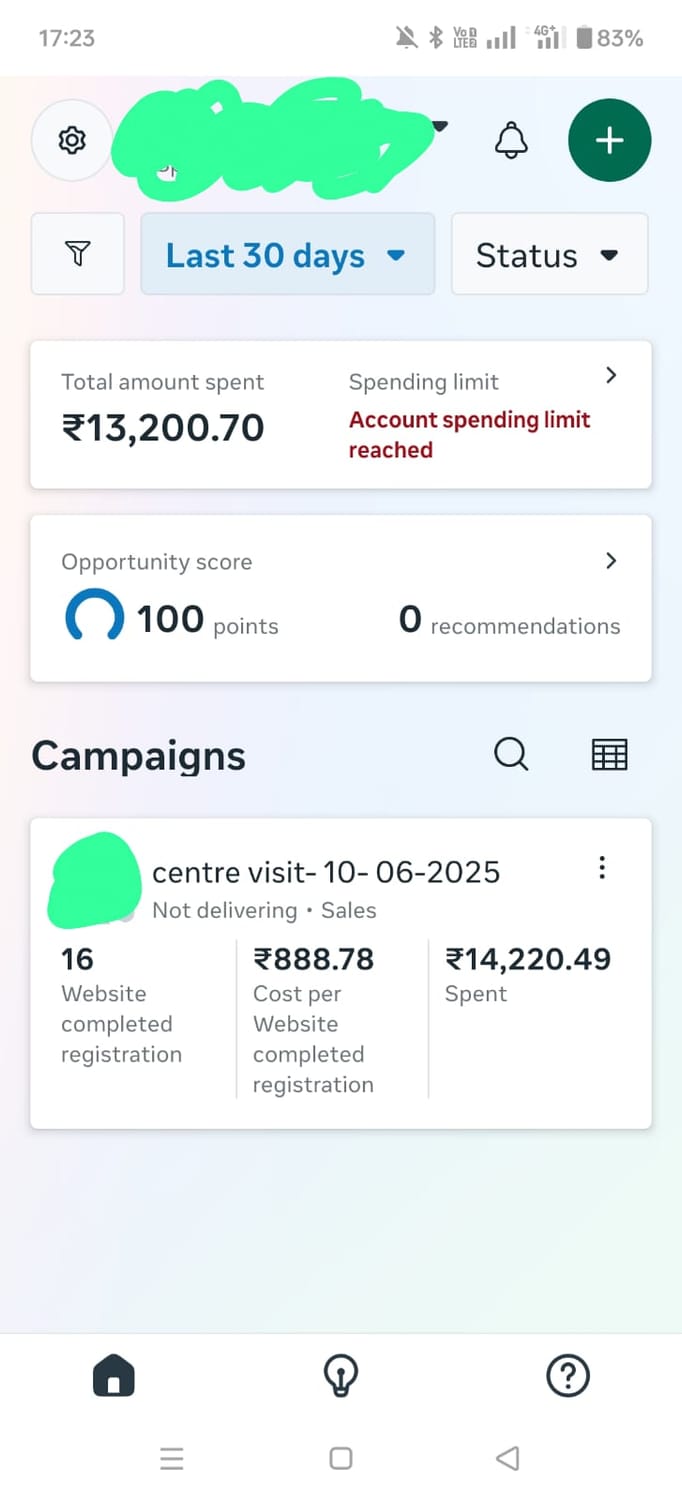This screenshot has height=1500, width=682.
Task: Open the help question mark tab
Action: click(567, 1376)
